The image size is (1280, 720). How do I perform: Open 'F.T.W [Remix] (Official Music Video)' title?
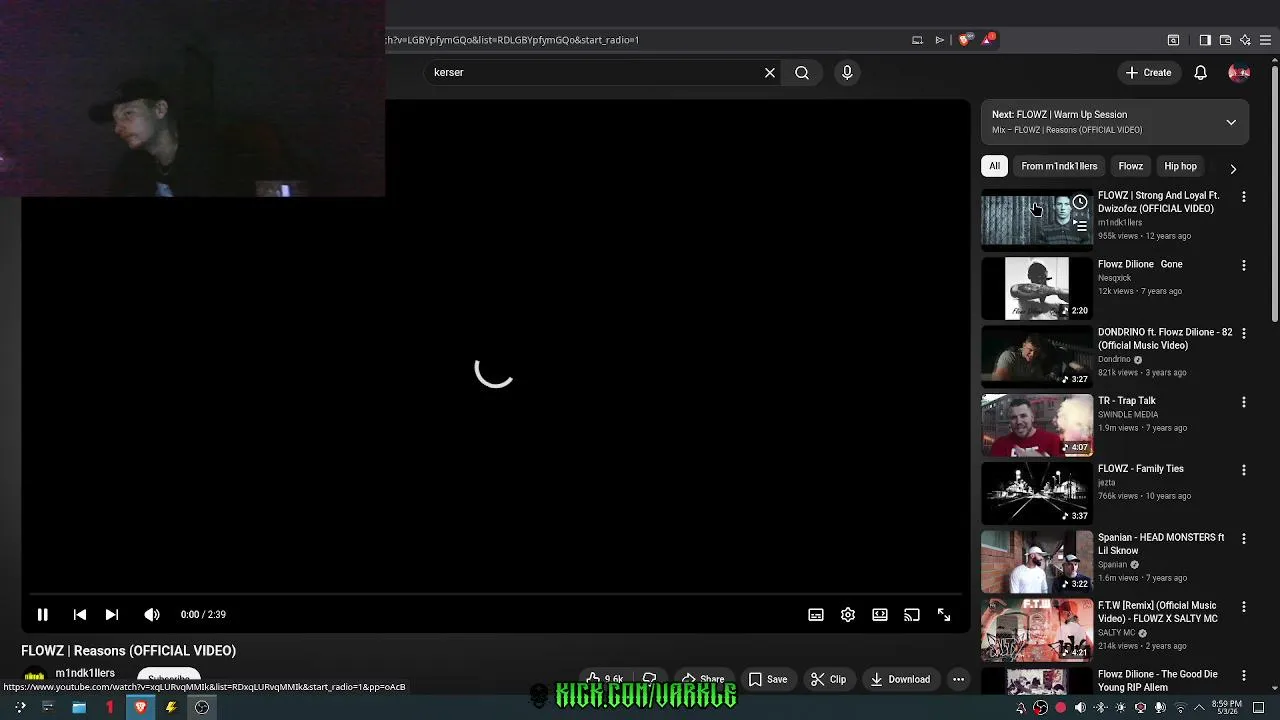click(x=1158, y=612)
